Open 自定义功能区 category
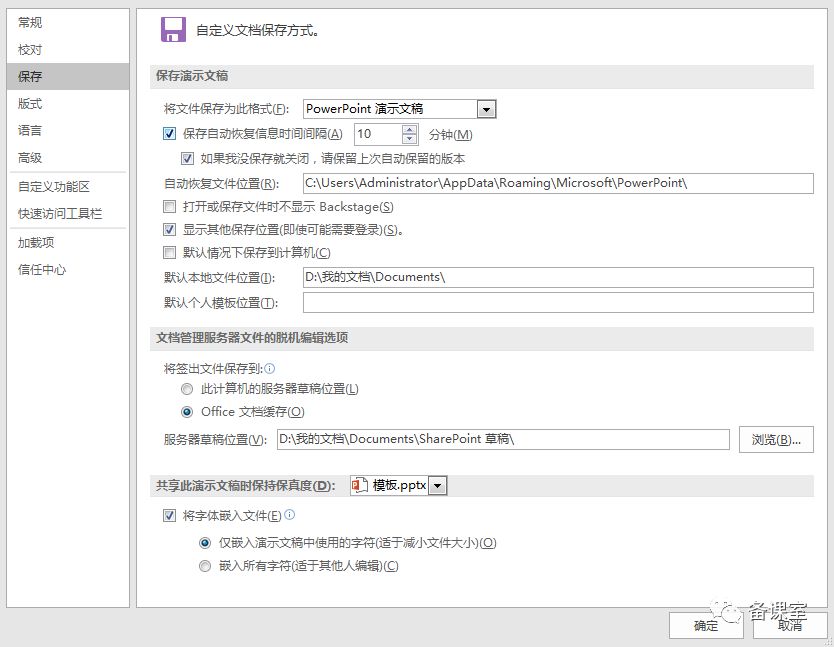Viewport: 834px width, 647px height. [x=68, y=187]
